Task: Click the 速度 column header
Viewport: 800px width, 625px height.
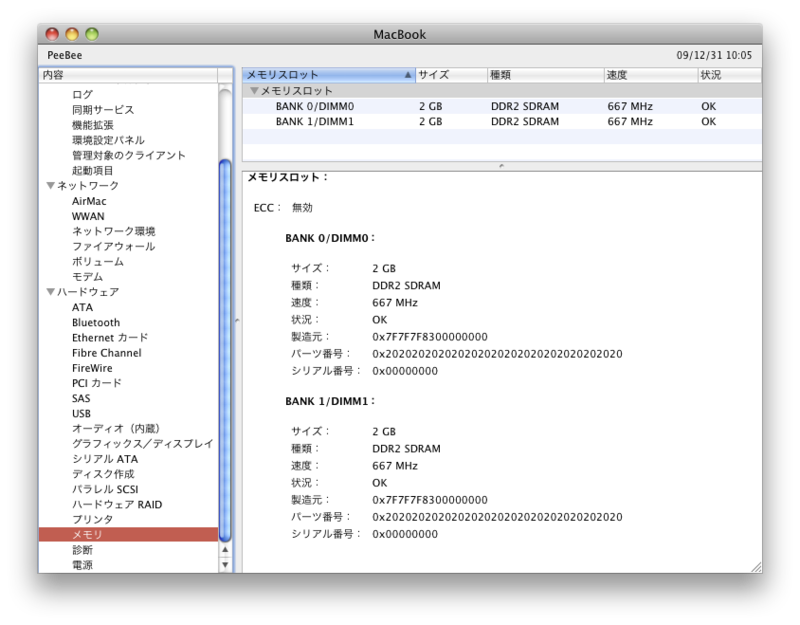Action: [651, 75]
